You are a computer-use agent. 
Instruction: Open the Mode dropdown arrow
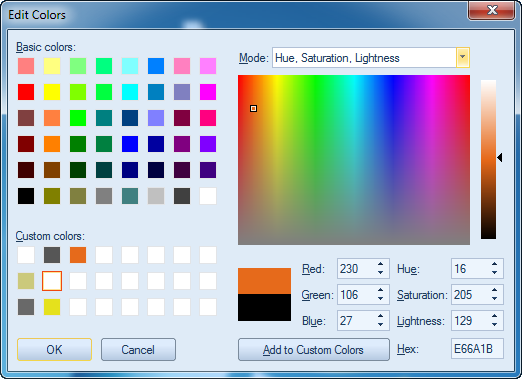point(463,58)
